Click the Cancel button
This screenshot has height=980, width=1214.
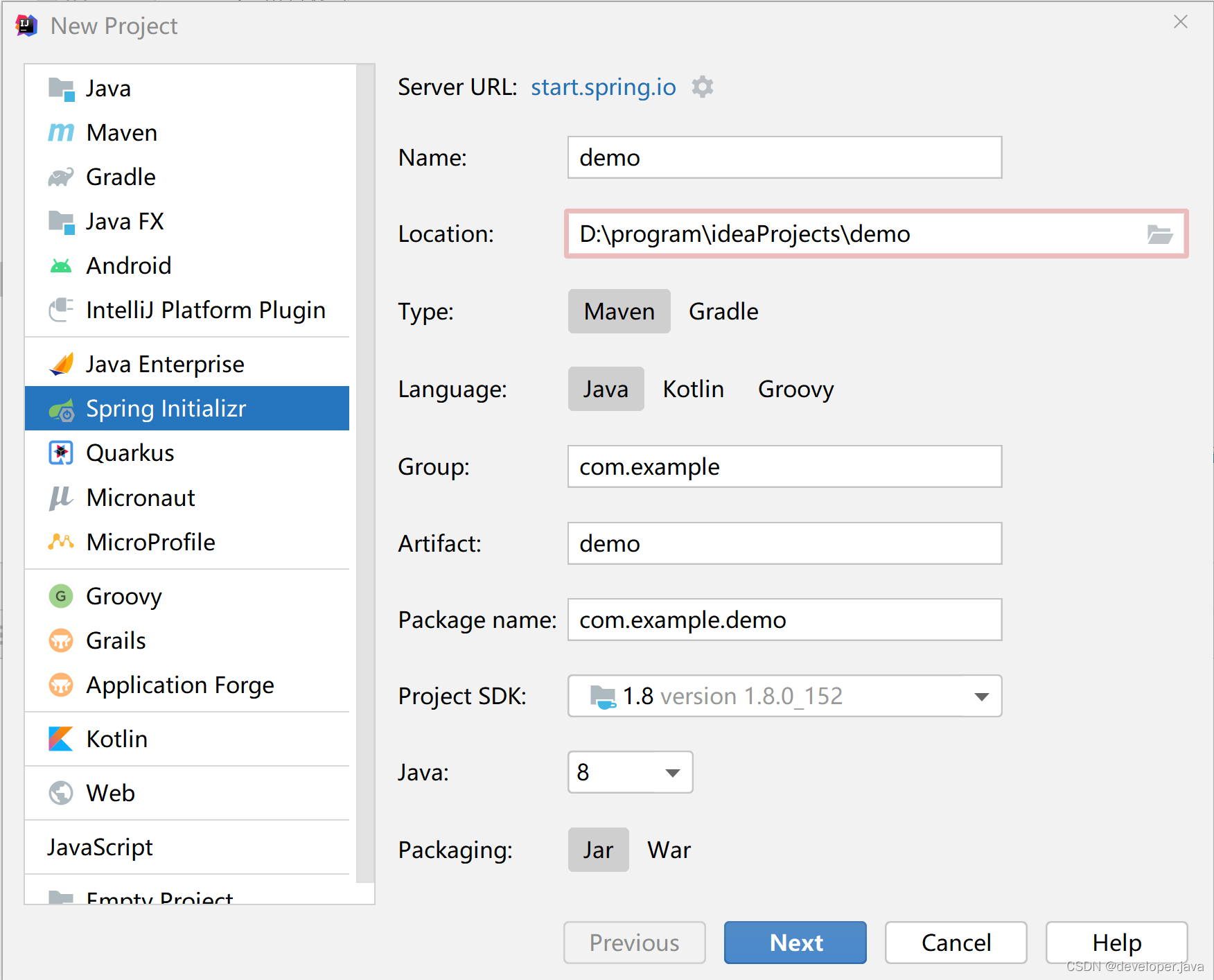coord(956,943)
